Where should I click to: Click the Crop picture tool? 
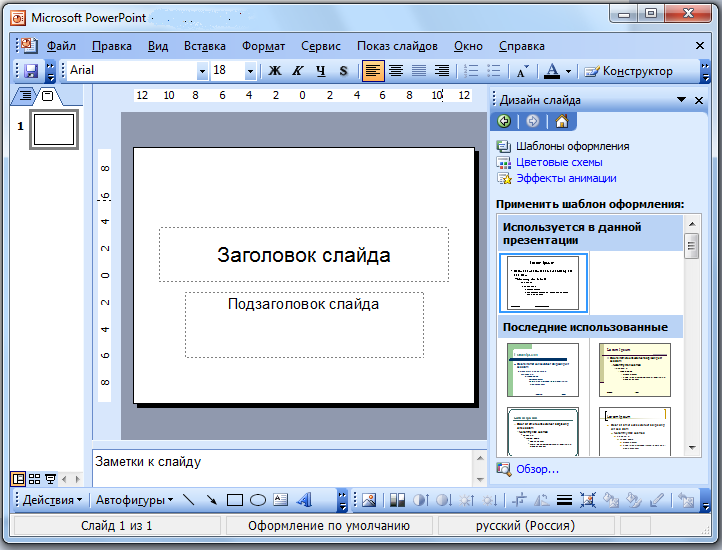[x=520, y=500]
